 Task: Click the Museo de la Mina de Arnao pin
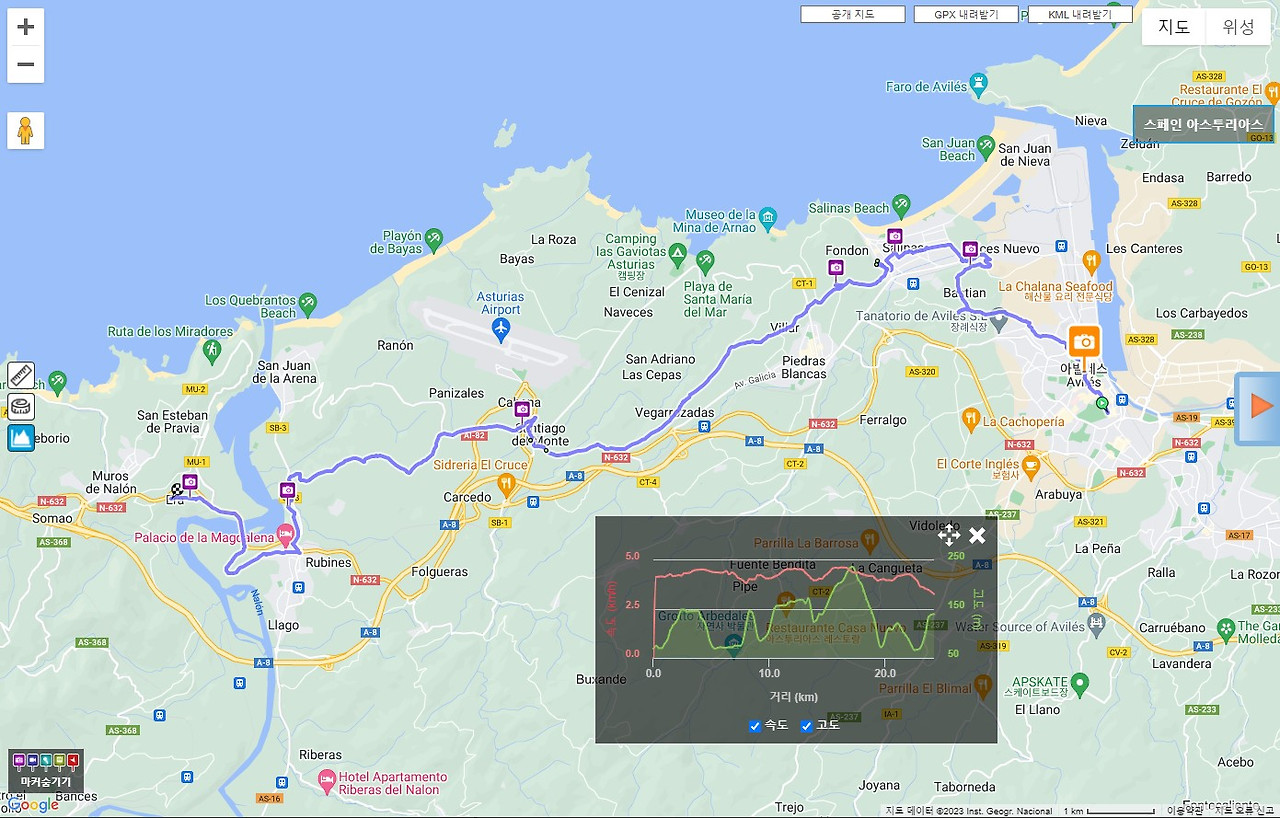[767, 216]
